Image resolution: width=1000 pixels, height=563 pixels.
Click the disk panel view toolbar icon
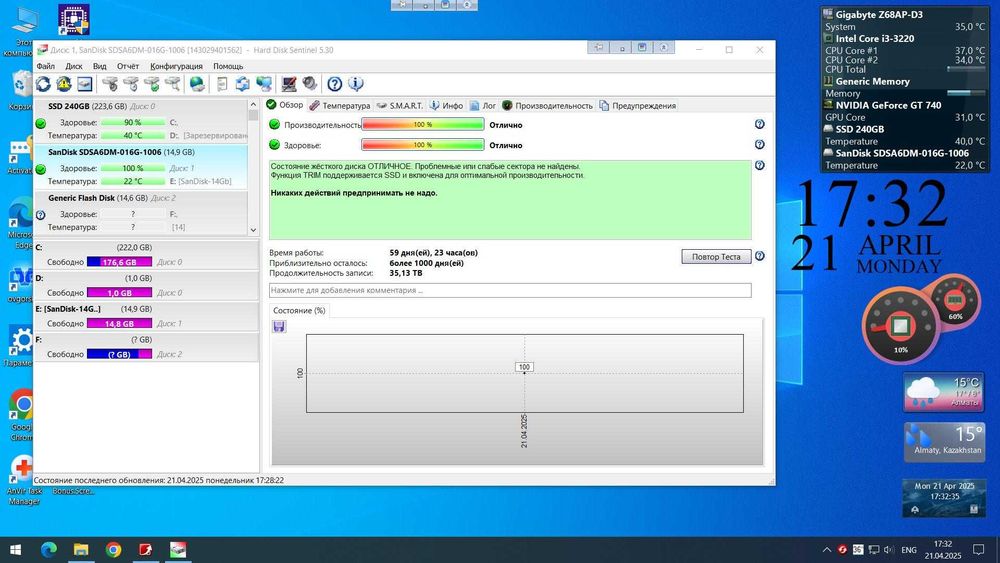point(85,84)
